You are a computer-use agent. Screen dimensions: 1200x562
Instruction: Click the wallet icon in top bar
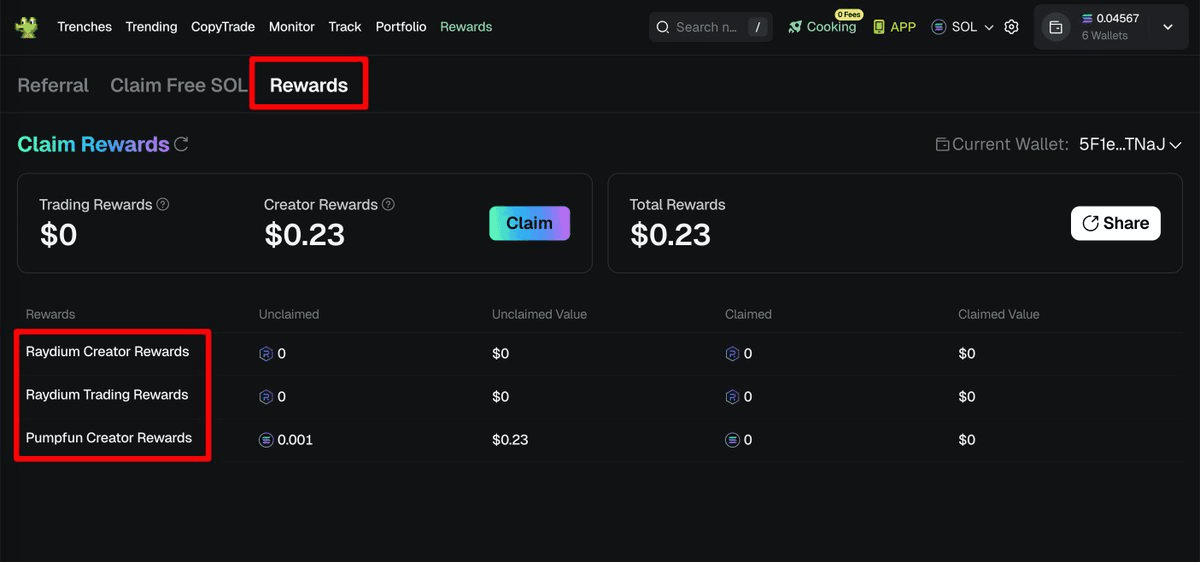(1055, 27)
